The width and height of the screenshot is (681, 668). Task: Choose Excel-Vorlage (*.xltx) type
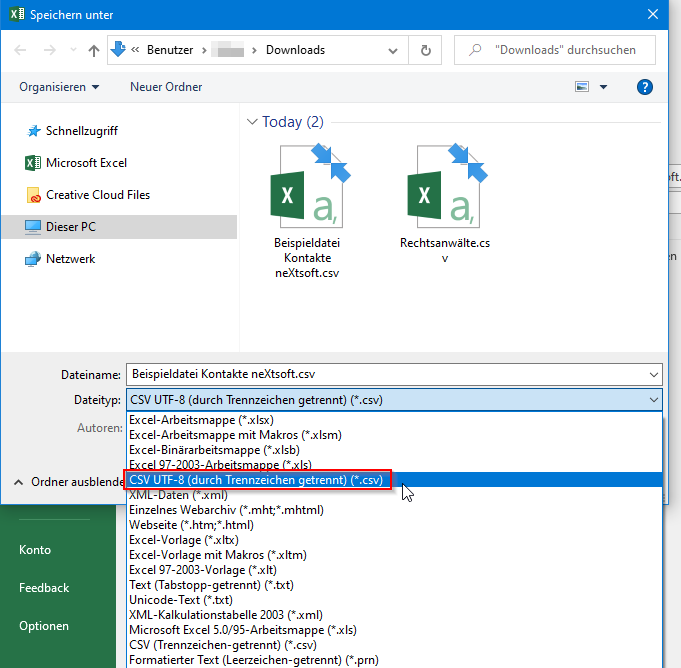coord(394,540)
